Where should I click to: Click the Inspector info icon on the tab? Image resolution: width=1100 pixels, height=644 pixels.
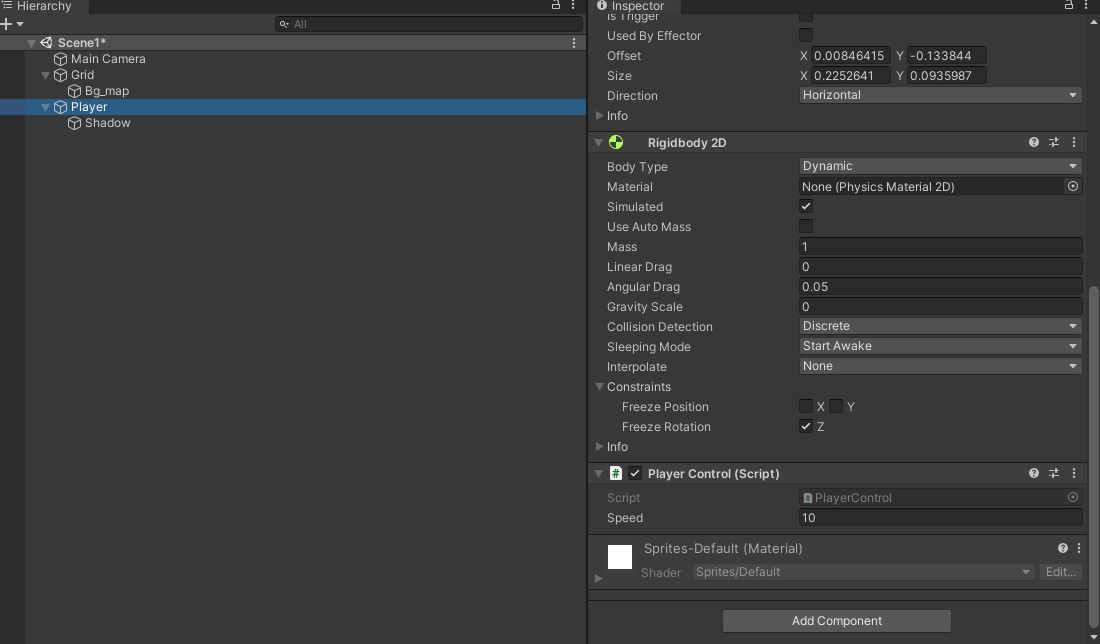tap(601, 6)
